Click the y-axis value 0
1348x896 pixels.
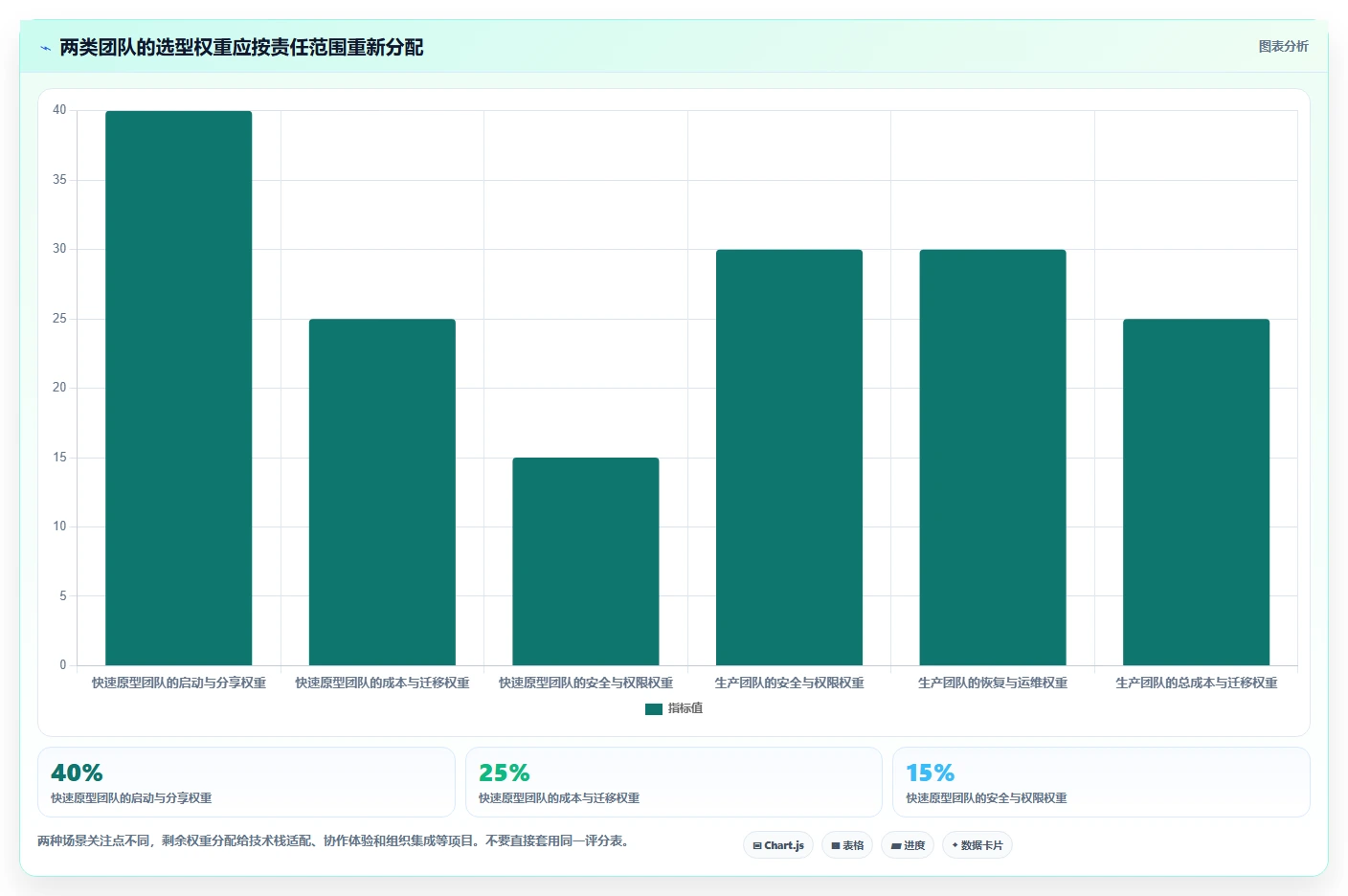tap(63, 665)
